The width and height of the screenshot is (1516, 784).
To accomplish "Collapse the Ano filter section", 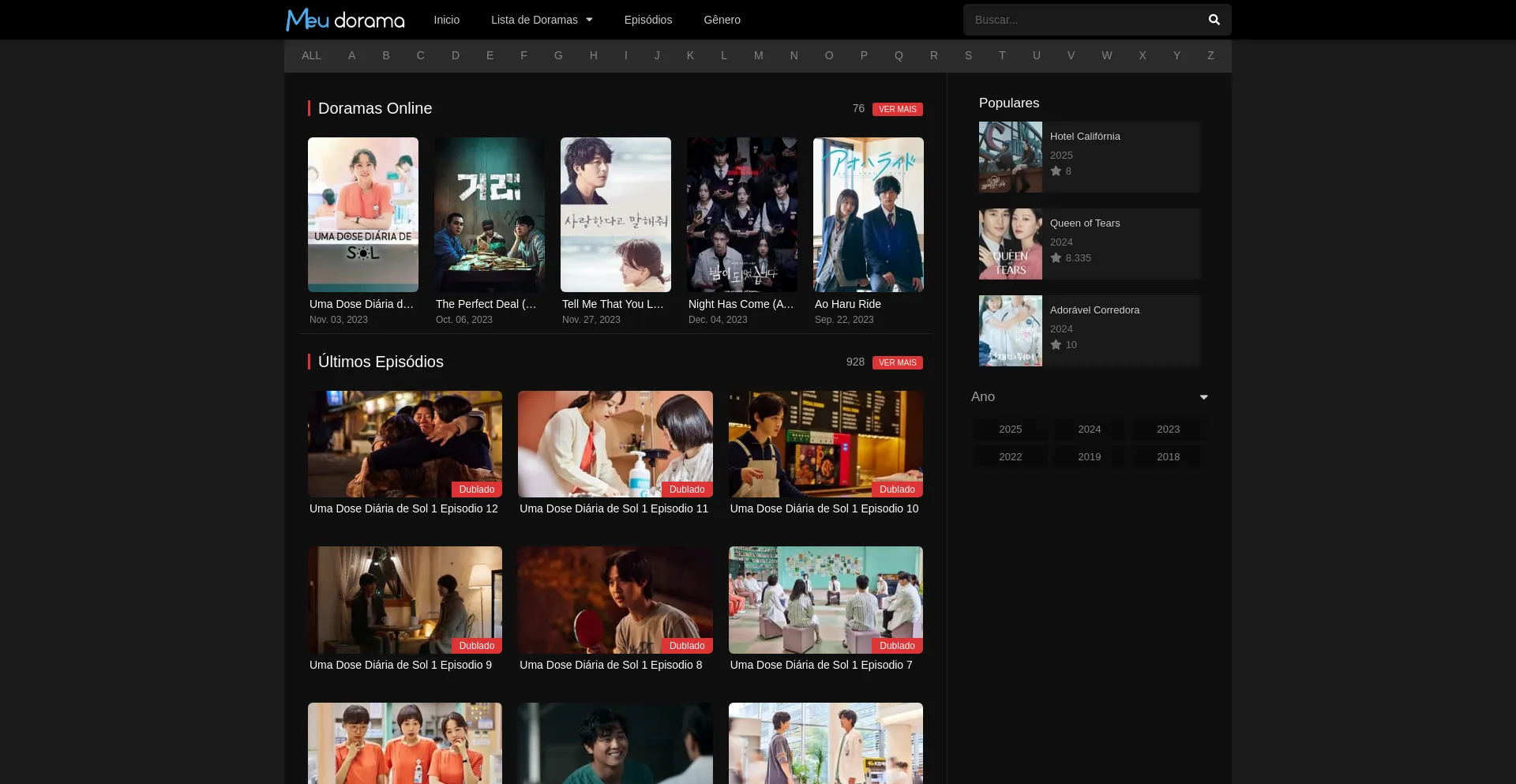I will (1203, 397).
